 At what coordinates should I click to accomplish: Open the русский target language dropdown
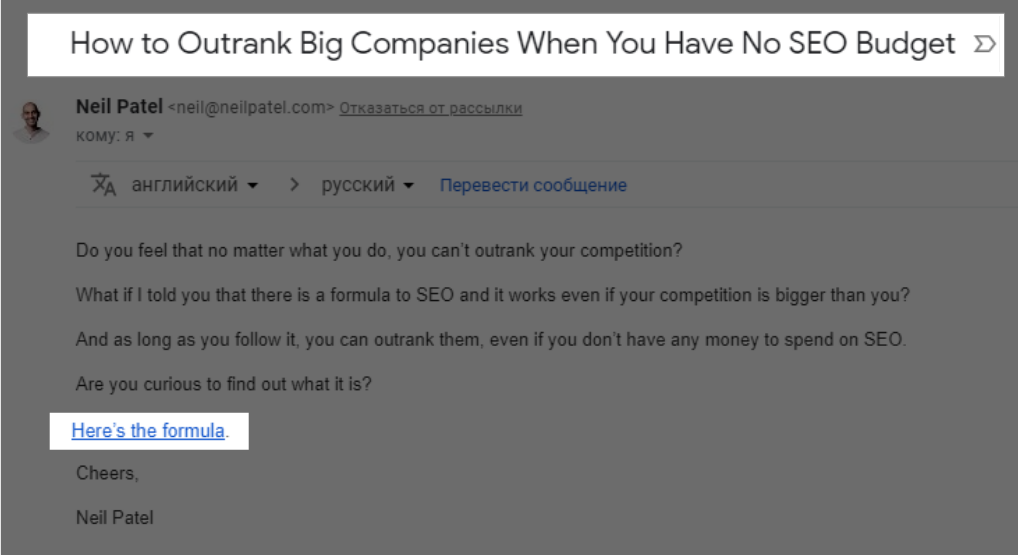[367, 185]
